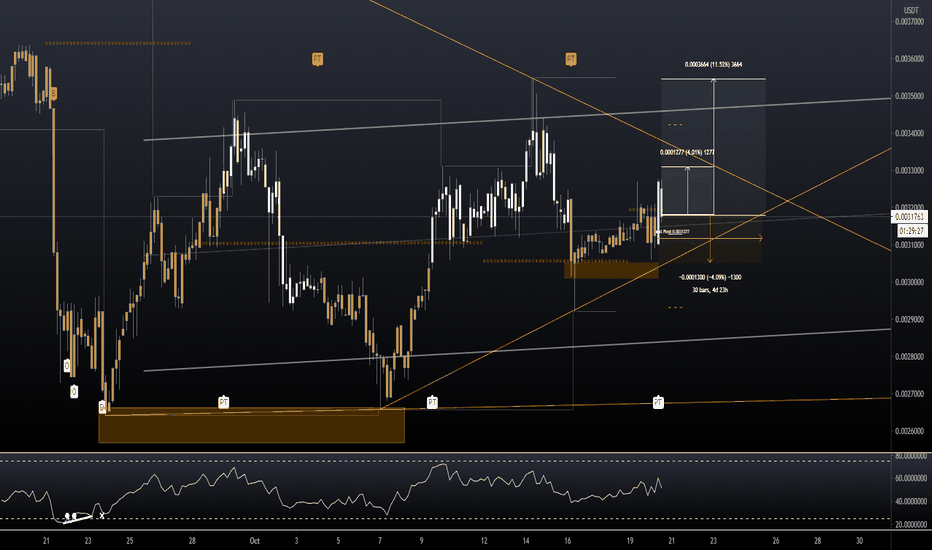Image resolution: width=932 pixels, height=550 pixels.
Task: Click RSI scale value 60.0000000
Action: pyautogui.click(x=911, y=478)
